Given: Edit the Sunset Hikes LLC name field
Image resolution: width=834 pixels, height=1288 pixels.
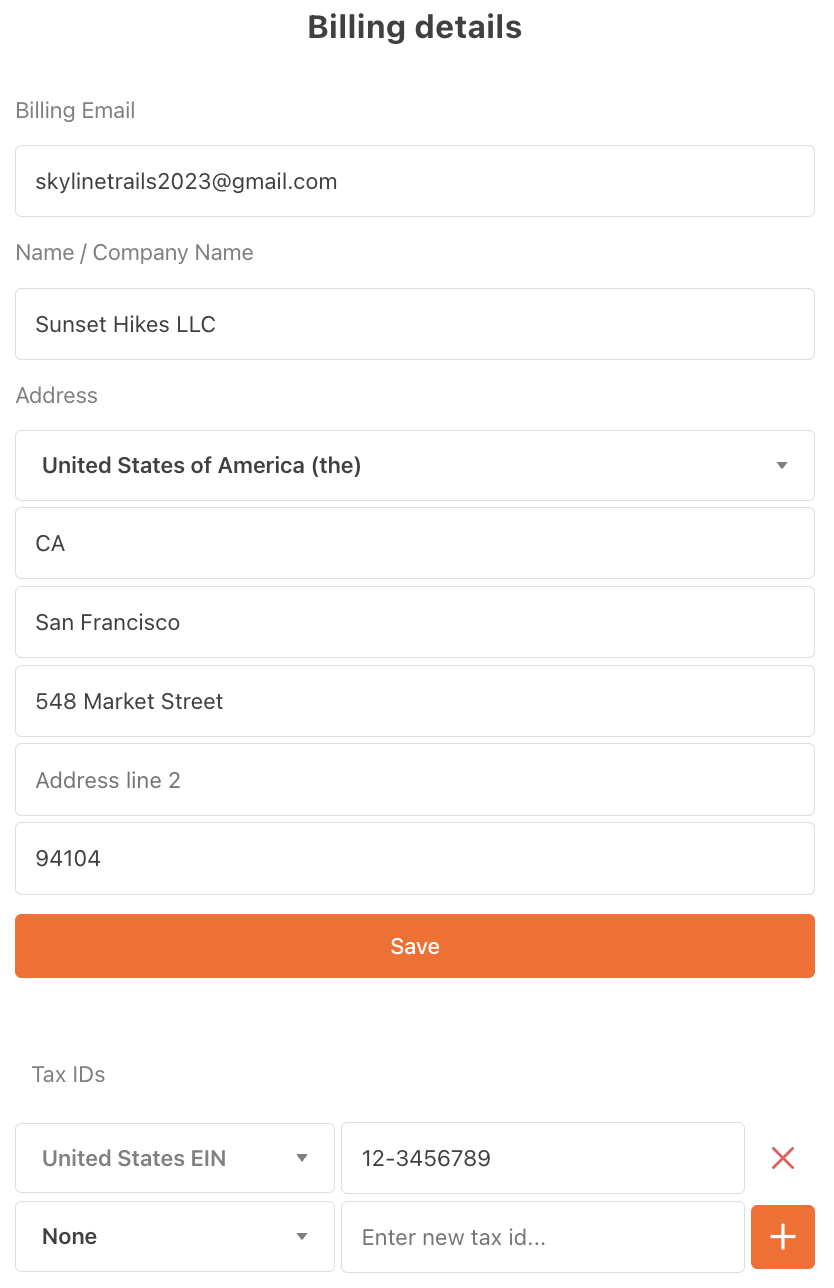Looking at the screenshot, I should (415, 323).
